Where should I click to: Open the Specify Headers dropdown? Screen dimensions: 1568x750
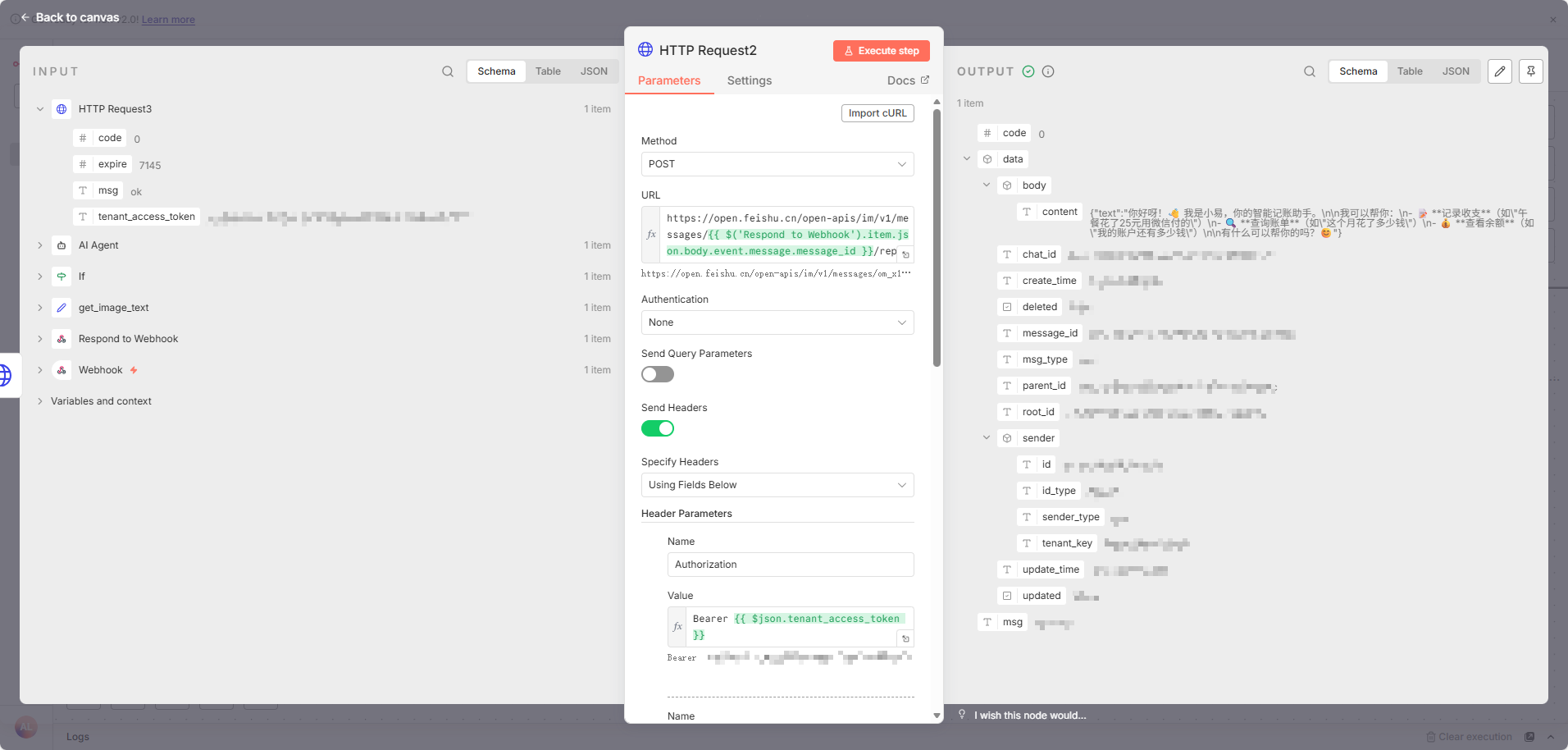pyautogui.click(x=777, y=485)
